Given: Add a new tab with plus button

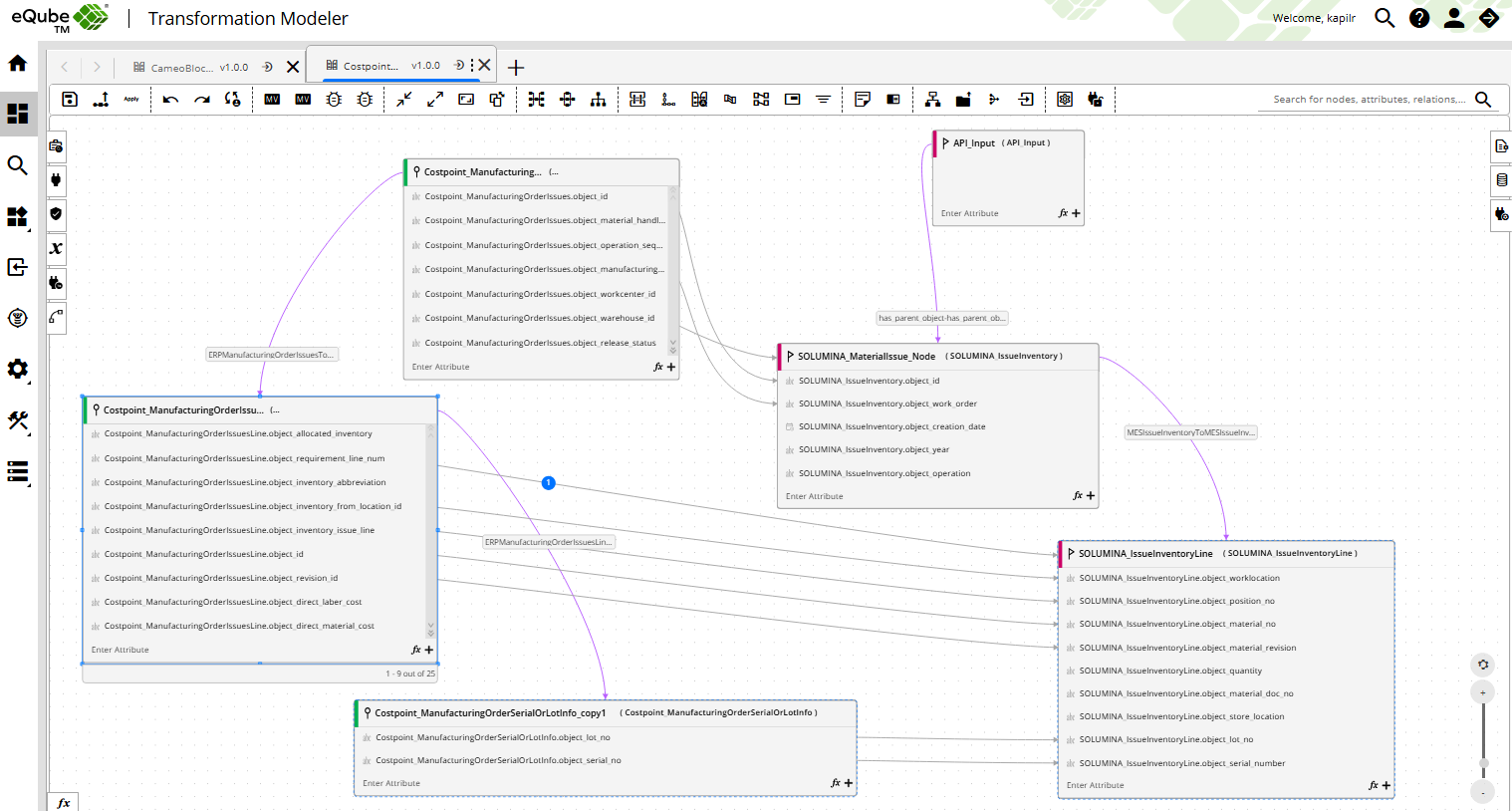Looking at the screenshot, I should pos(515,68).
